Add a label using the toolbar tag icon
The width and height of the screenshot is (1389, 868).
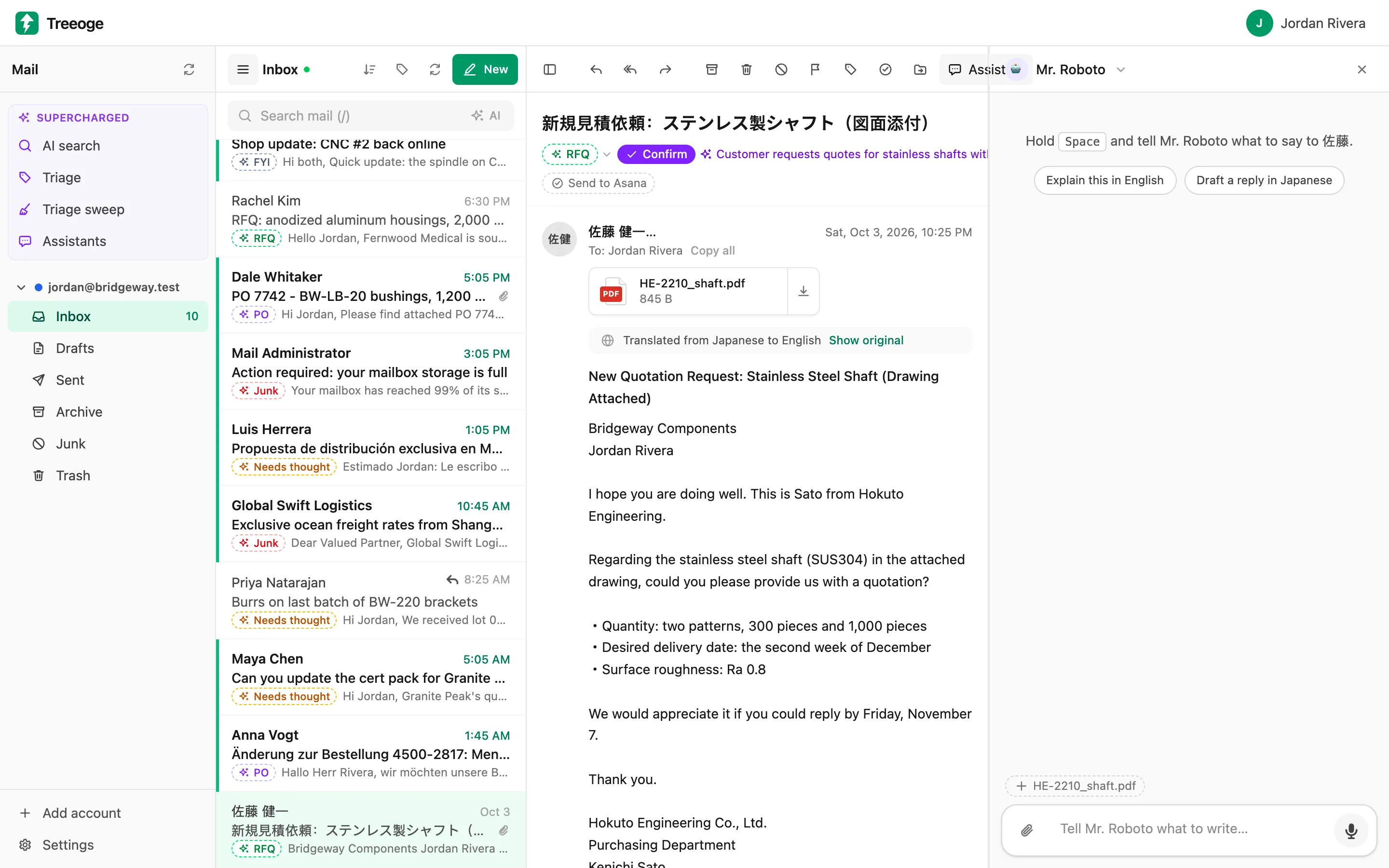click(851, 69)
